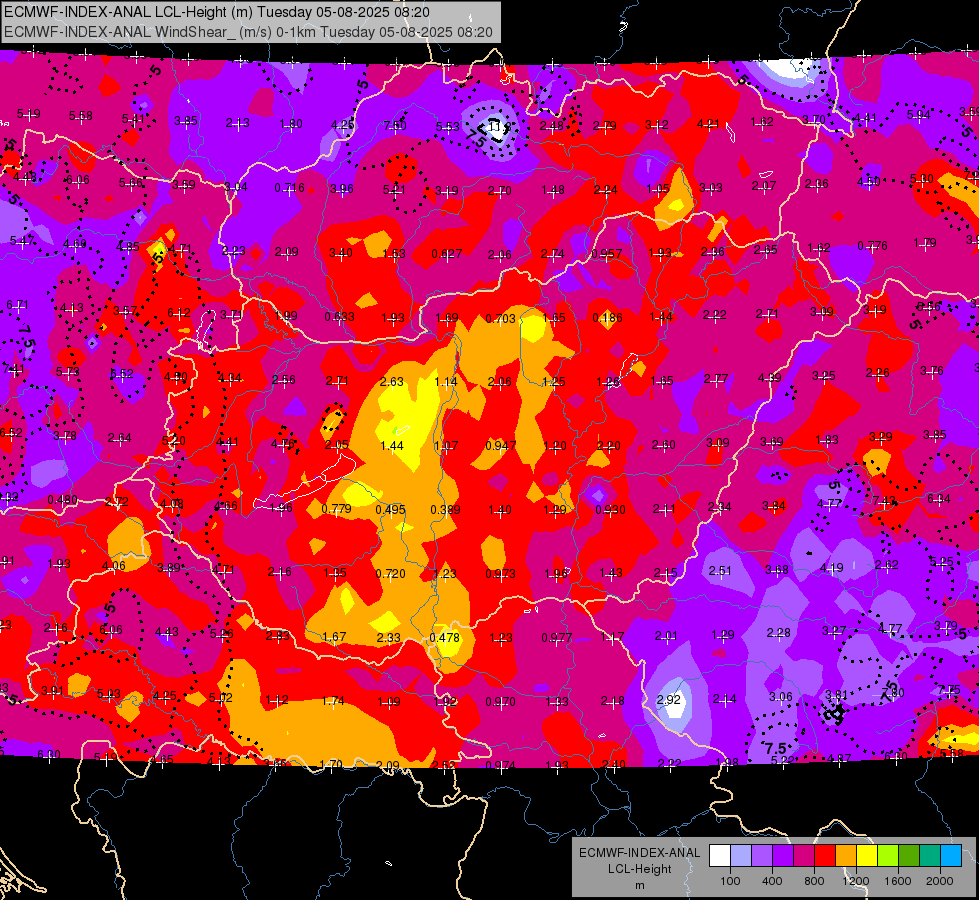Select the wind shear value 7.80

coord(893,693)
